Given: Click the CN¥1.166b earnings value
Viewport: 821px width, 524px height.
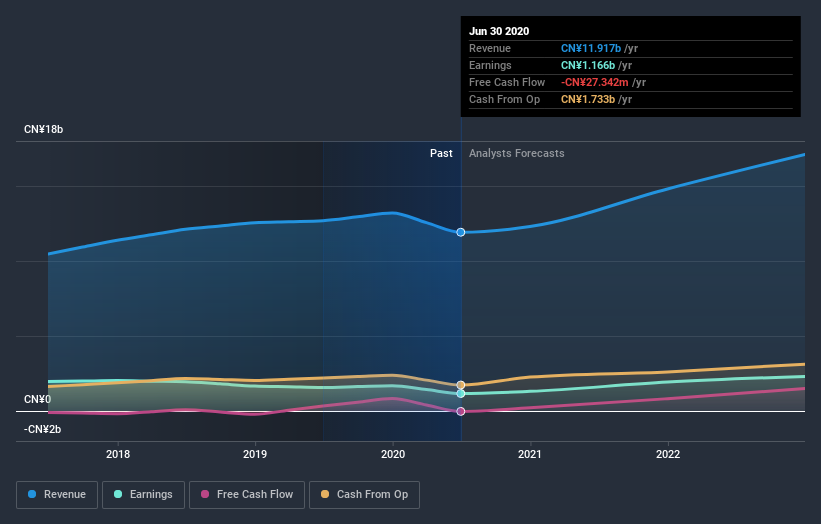Looking at the screenshot, I should [588, 65].
